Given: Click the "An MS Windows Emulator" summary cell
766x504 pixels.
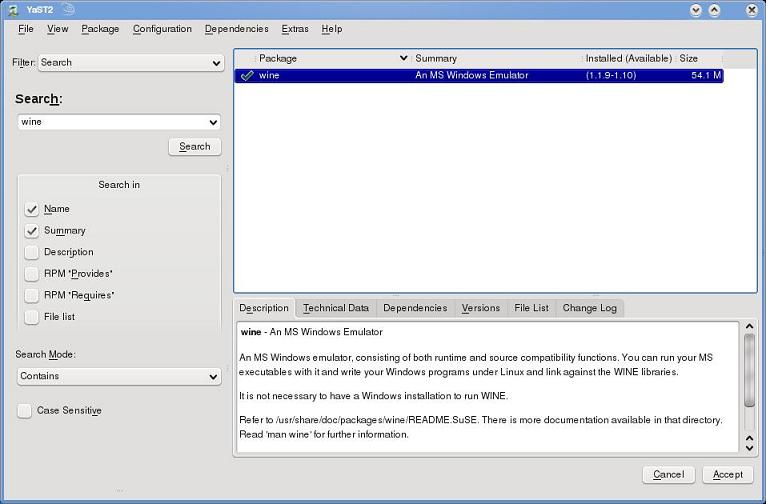Looking at the screenshot, I should pos(472,75).
